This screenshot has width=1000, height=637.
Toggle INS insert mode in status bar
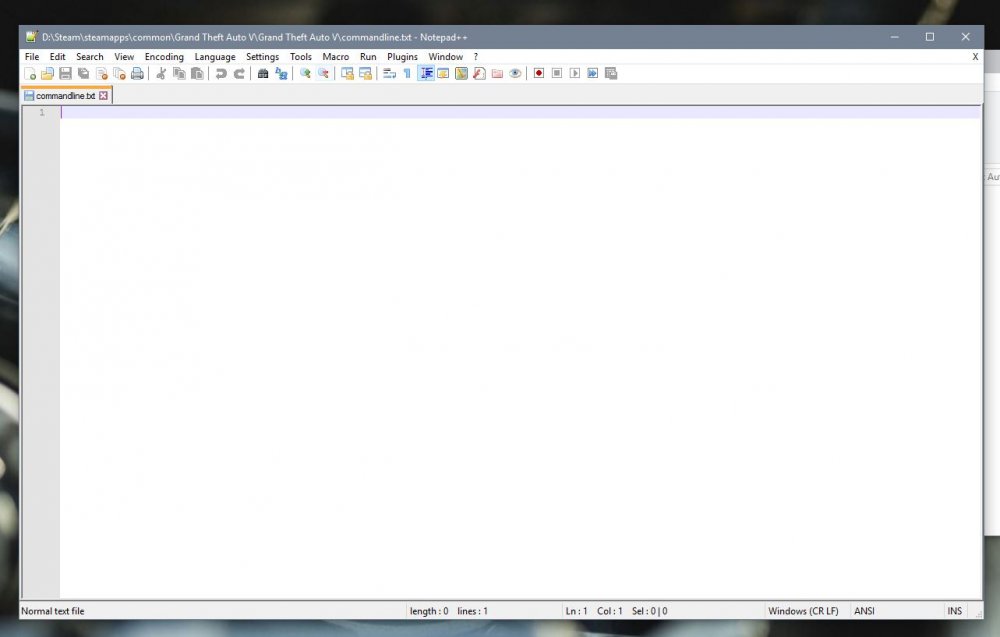tap(954, 611)
